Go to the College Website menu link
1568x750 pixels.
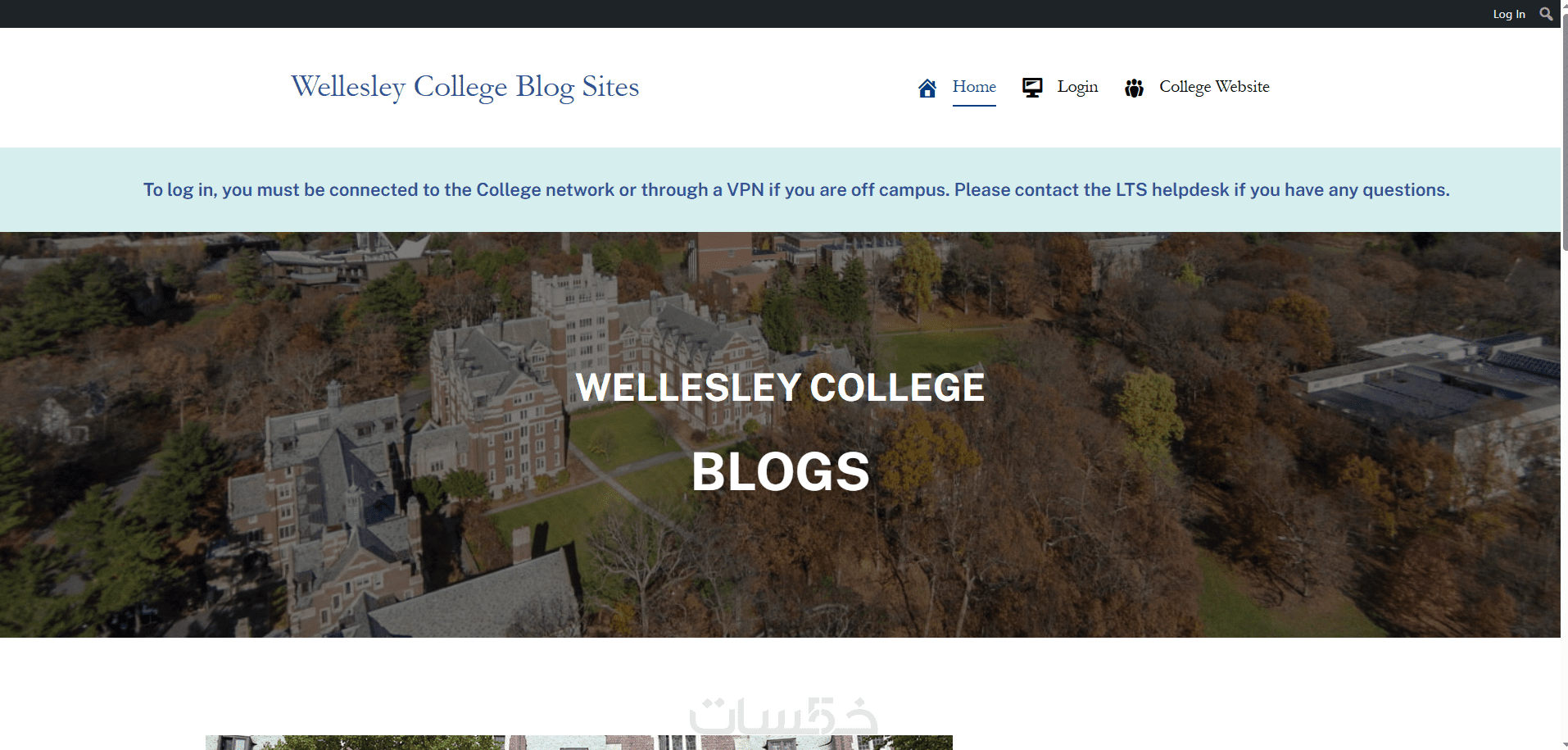tap(1214, 87)
